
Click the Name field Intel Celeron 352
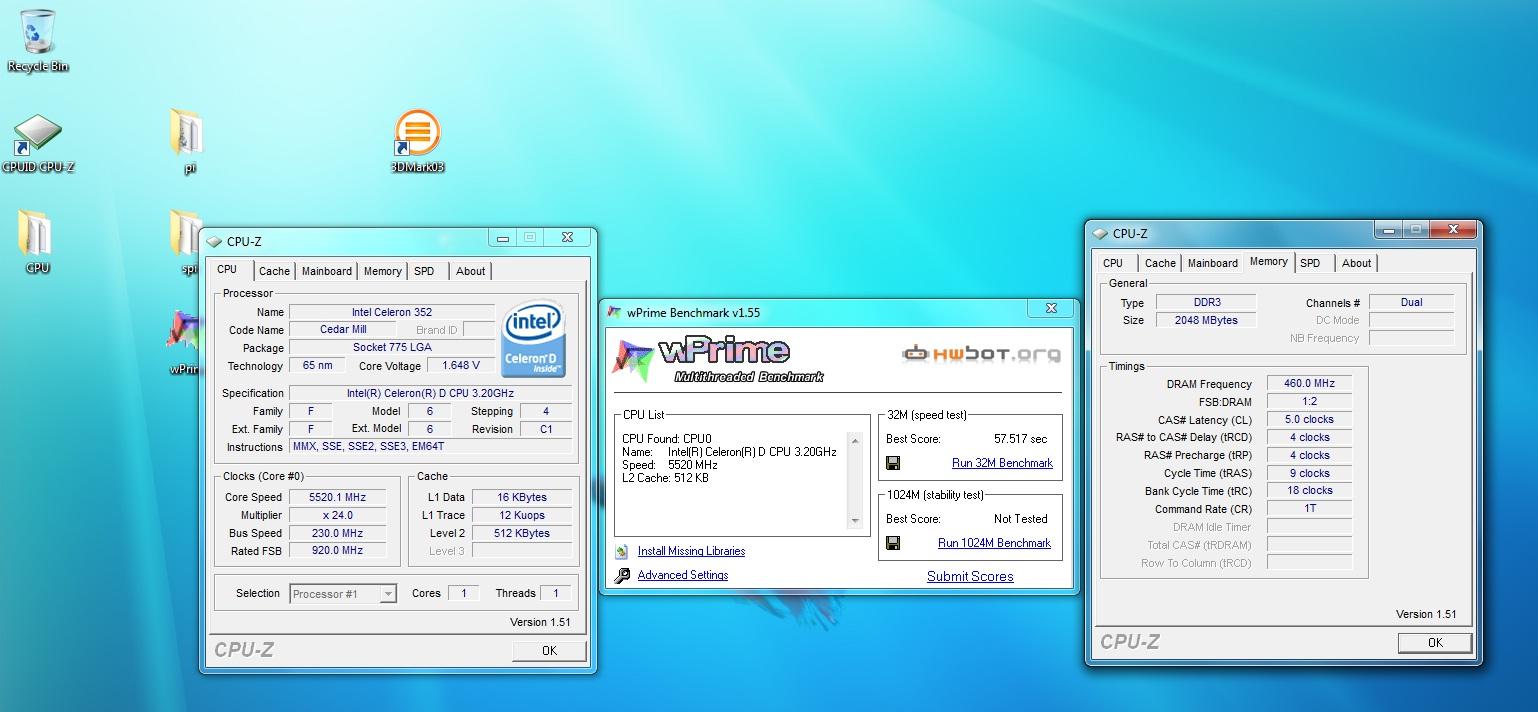pyautogui.click(x=392, y=312)
